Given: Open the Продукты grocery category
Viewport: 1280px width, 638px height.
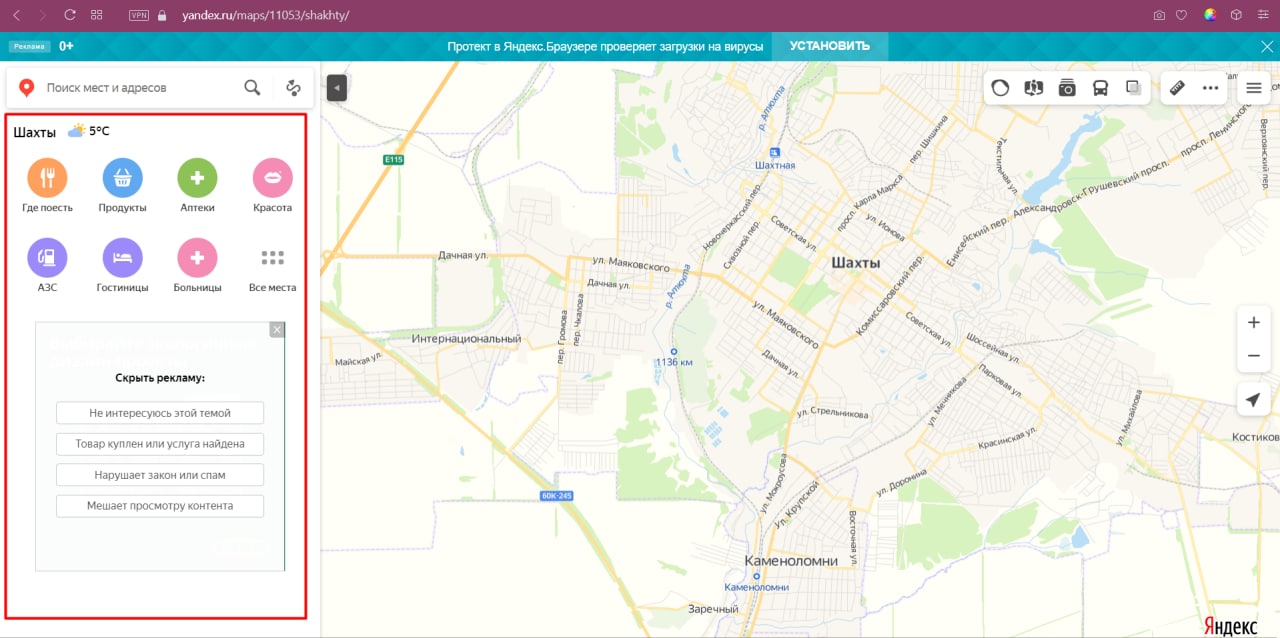Looking at the screenshot, I should (x=123, y=178).
